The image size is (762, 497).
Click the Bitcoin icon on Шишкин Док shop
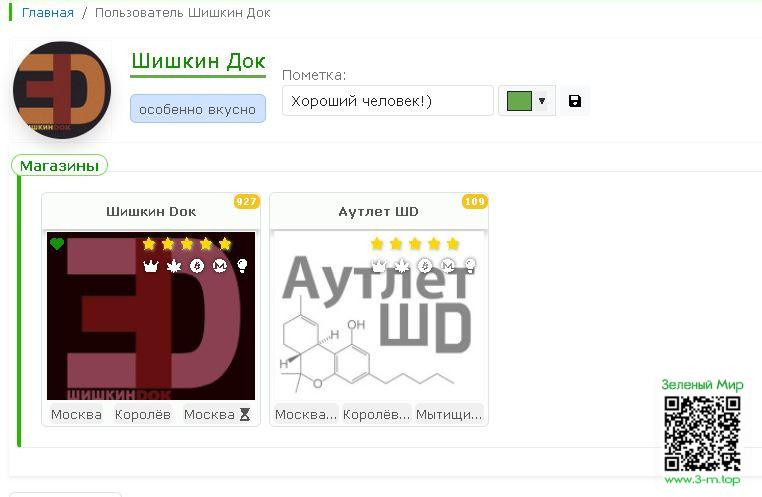click(x=197, y=266)
